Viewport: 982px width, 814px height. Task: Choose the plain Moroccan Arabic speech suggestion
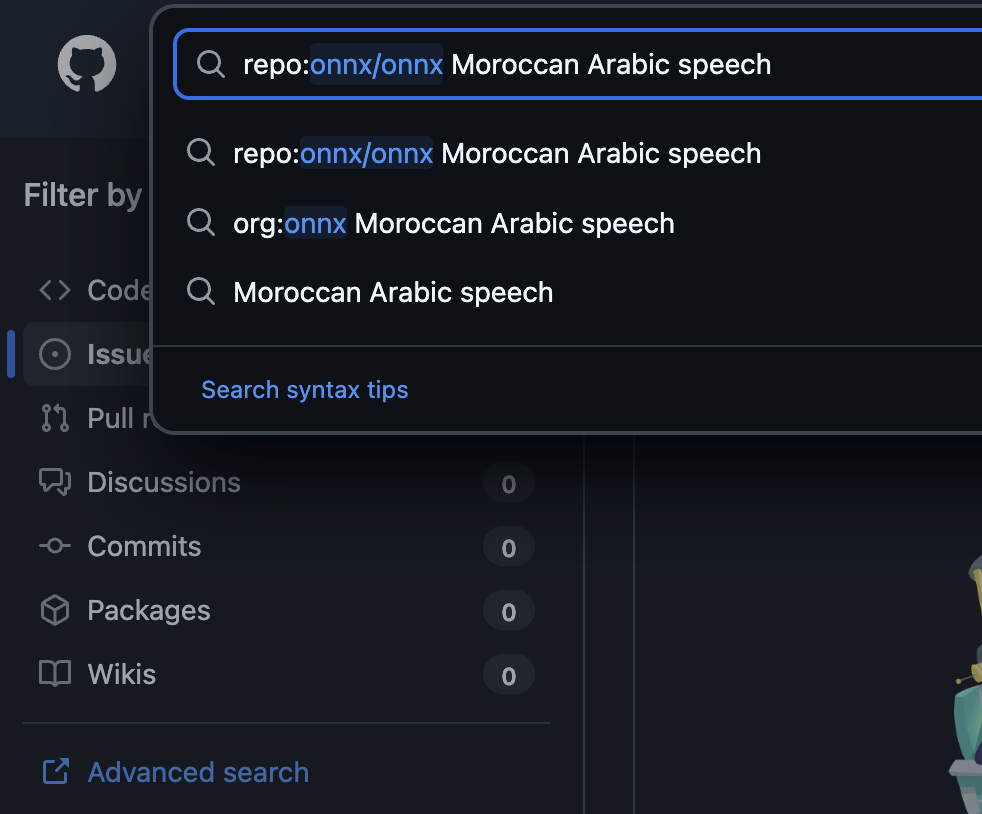393,292
